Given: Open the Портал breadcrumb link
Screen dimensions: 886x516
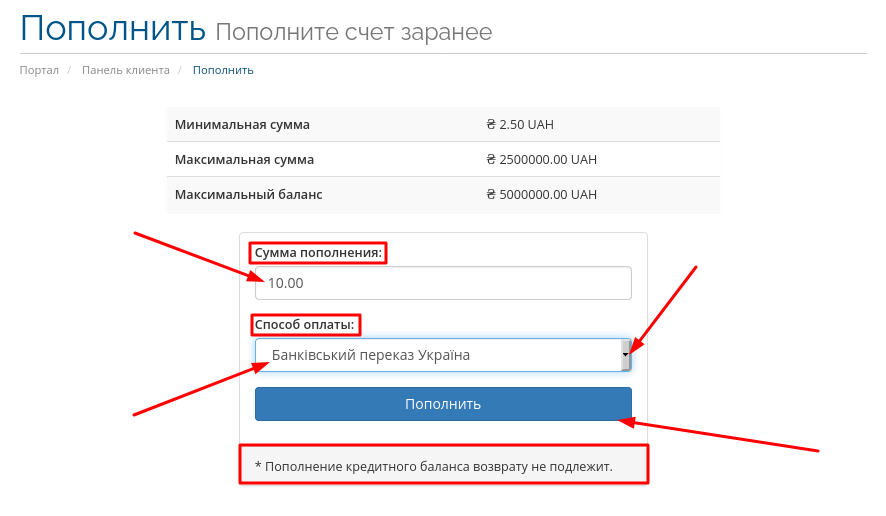Looking at the screenshot, I should 39,70.
